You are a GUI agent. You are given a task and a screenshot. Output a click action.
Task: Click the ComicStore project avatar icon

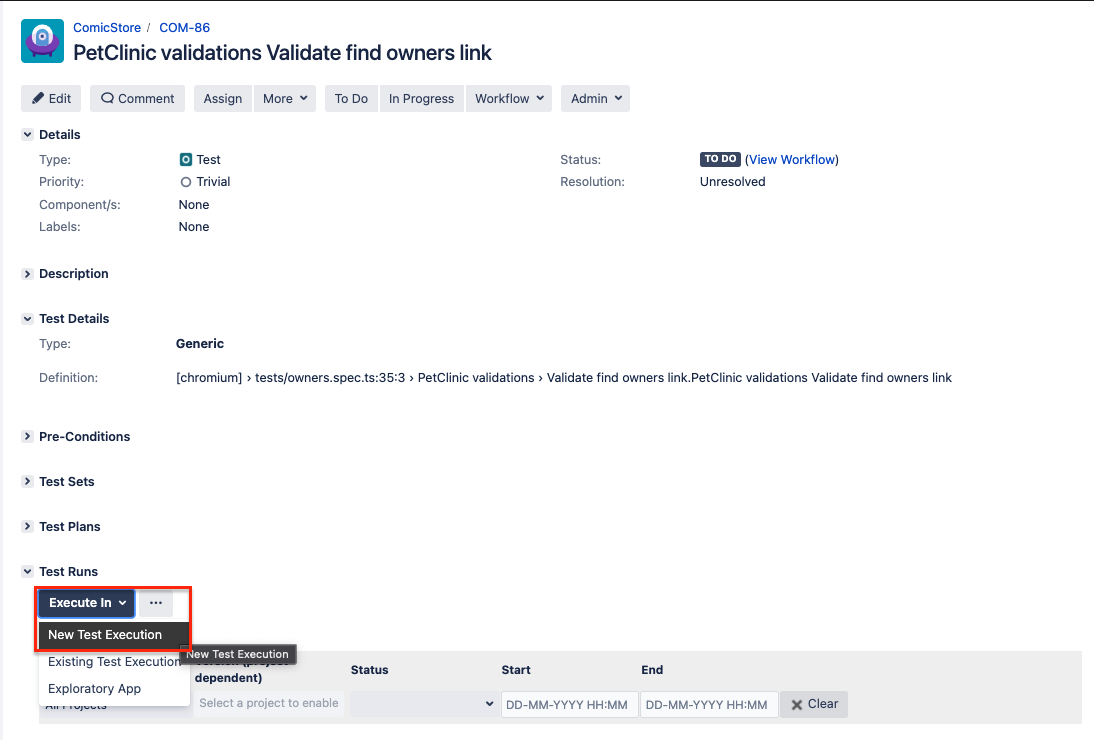[43, 41]
